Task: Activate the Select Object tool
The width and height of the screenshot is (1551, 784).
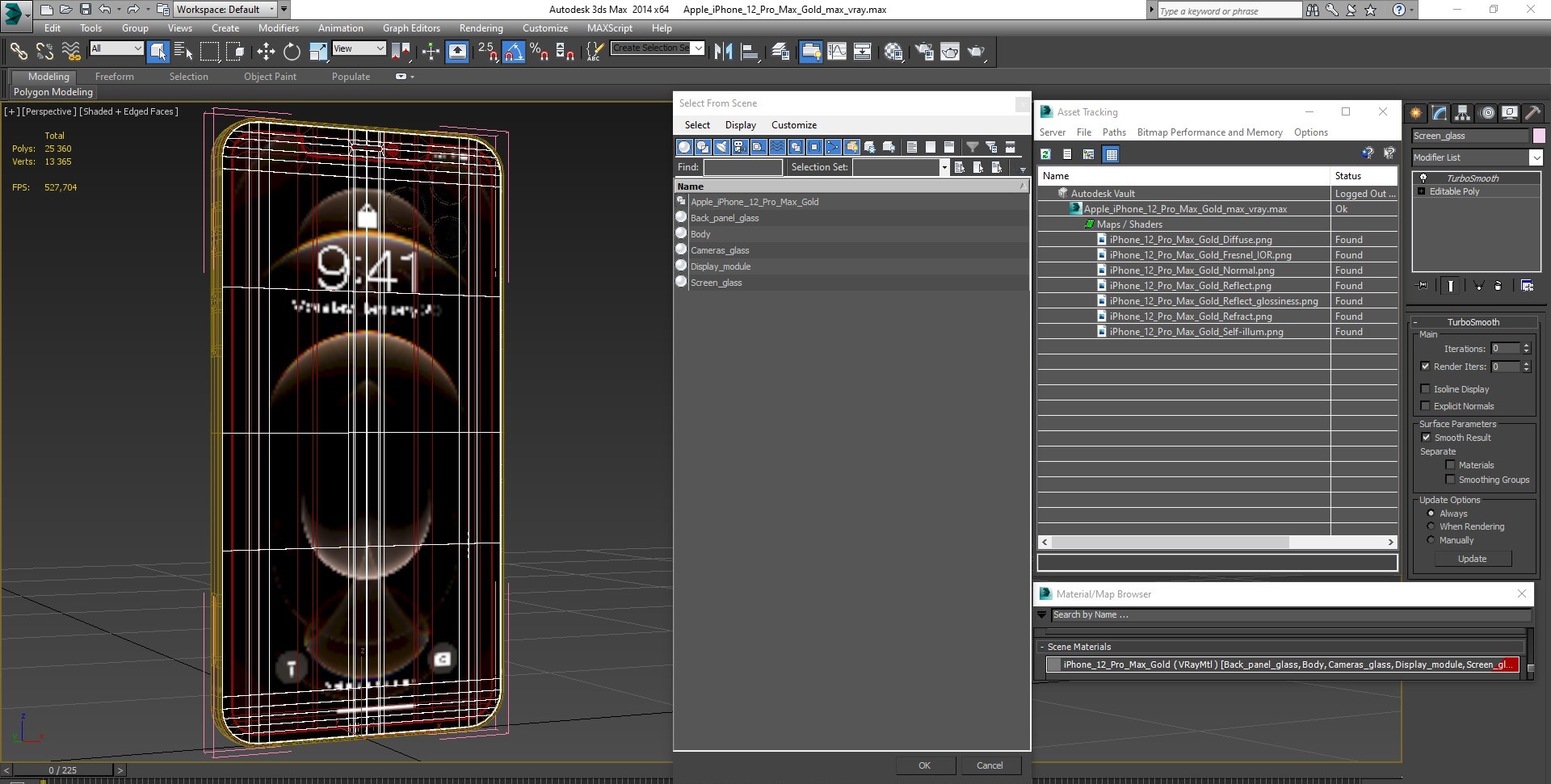Action: pos(158,52)
